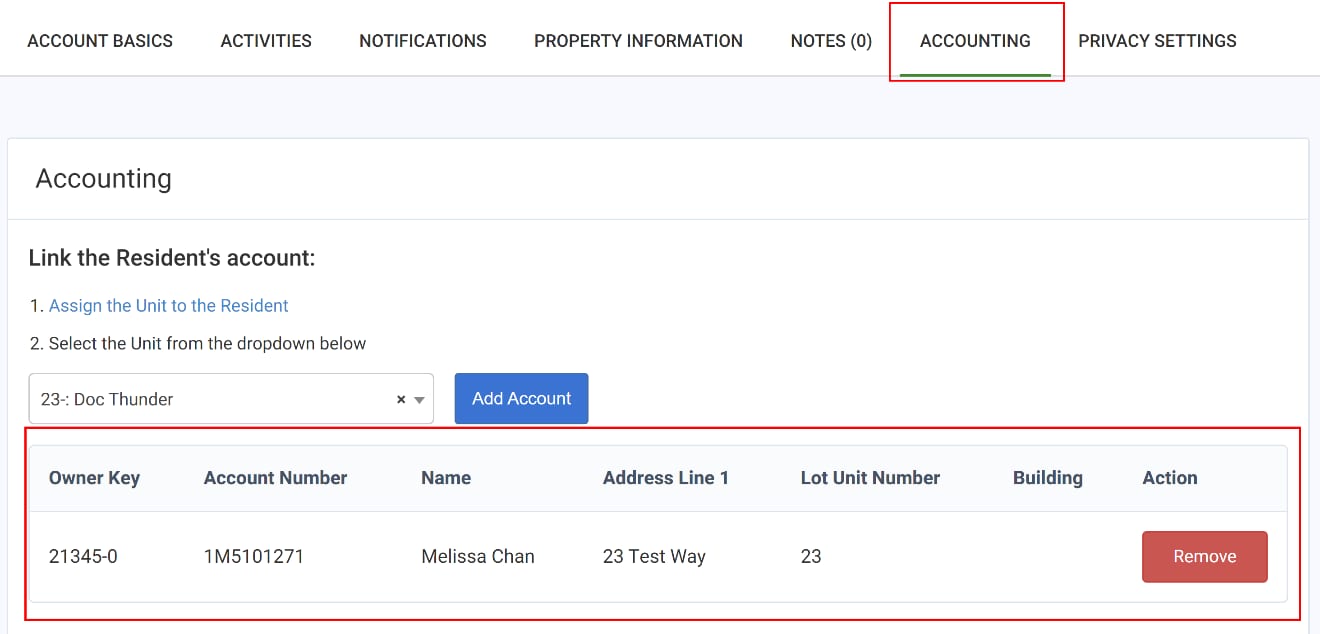
Task: Open the Property Information tab
Action: click(638, 41)
